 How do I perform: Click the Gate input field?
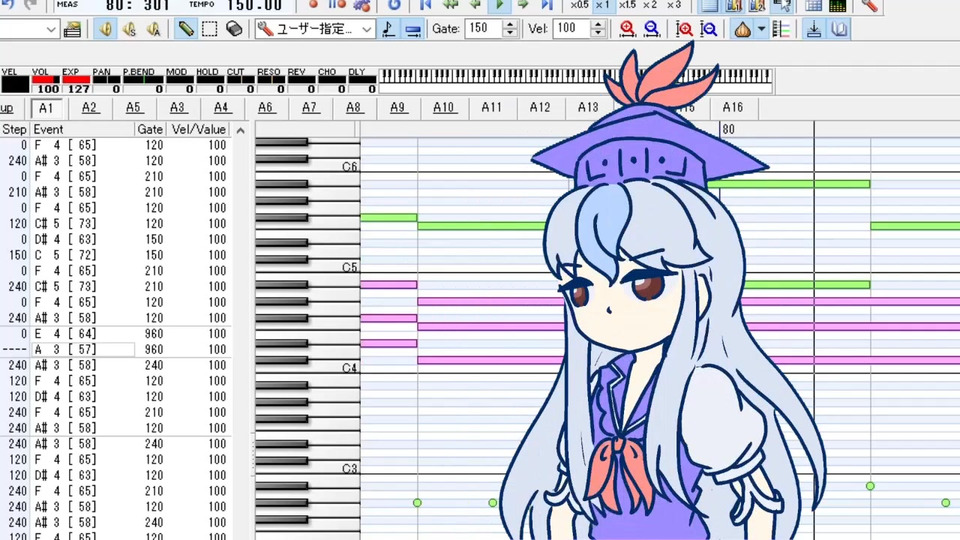(x=484, y=29)
